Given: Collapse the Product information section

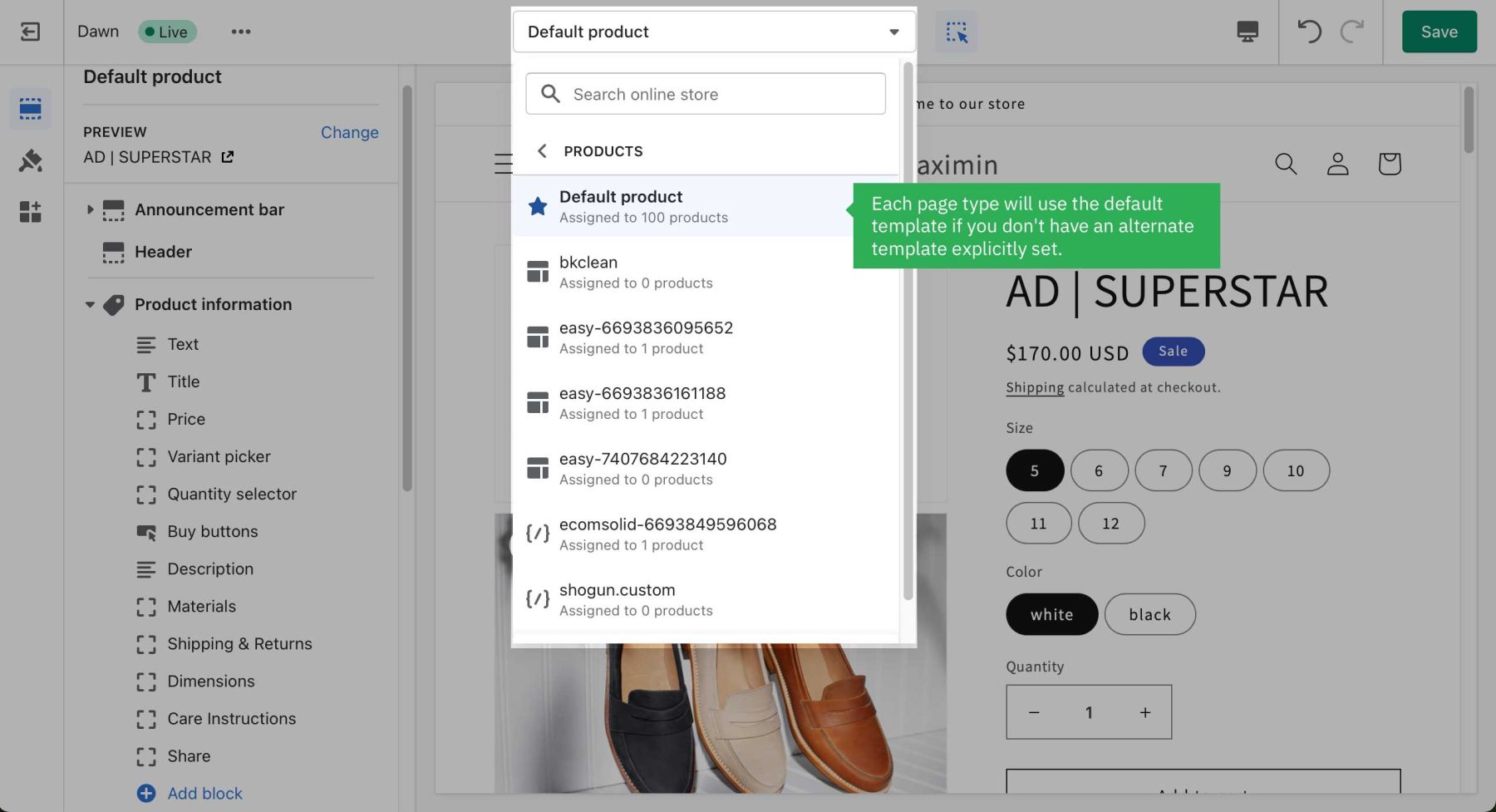Looking at the screenshot, I should coord(90,305).
